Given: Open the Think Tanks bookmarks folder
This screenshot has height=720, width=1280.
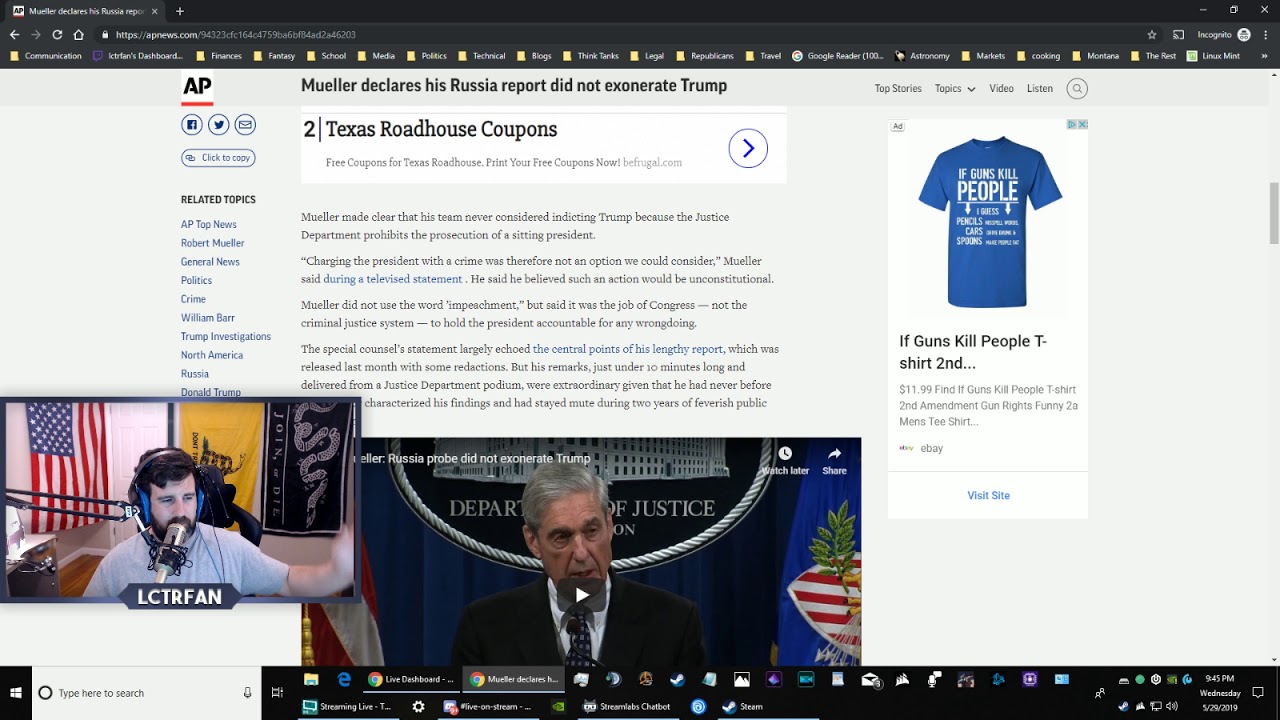Looking at the screenshot, I should [x=591, y=56].
